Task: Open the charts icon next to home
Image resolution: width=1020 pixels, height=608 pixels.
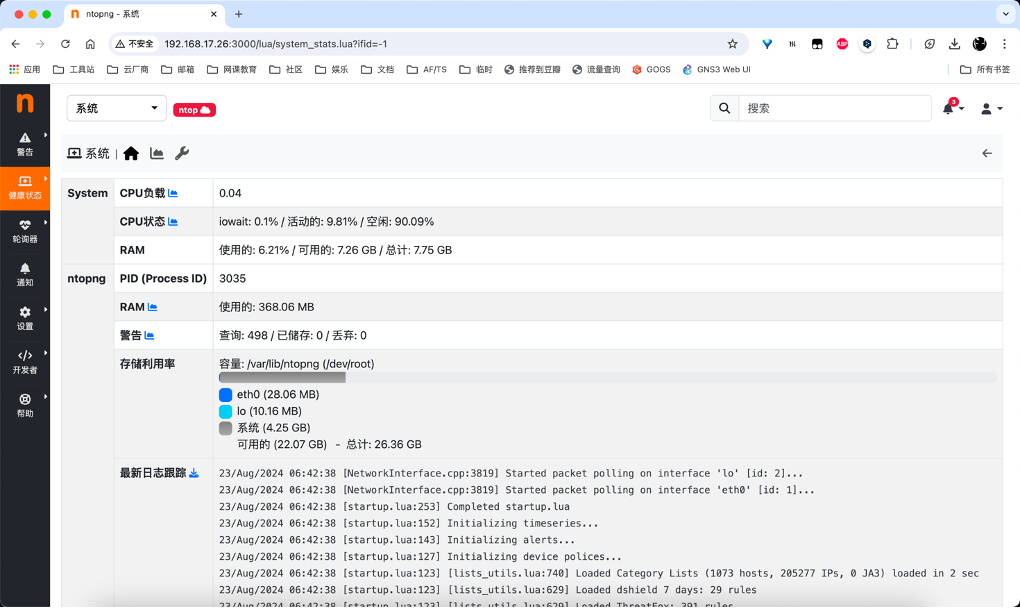Action: tap(157, 153)
